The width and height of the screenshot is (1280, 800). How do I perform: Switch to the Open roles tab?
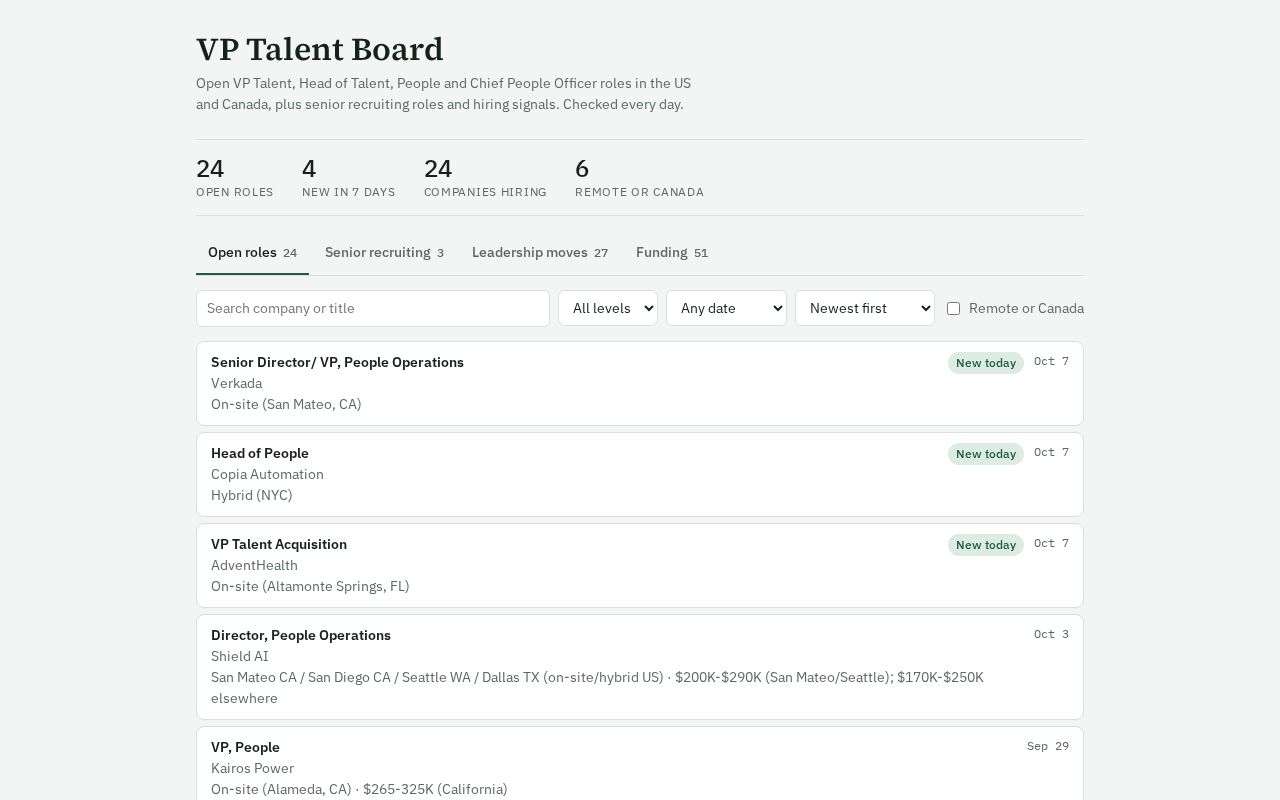252,252
